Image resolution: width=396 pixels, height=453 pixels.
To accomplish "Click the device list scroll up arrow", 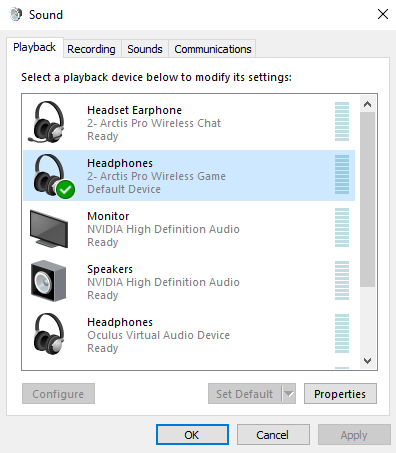I will [367, 104].
